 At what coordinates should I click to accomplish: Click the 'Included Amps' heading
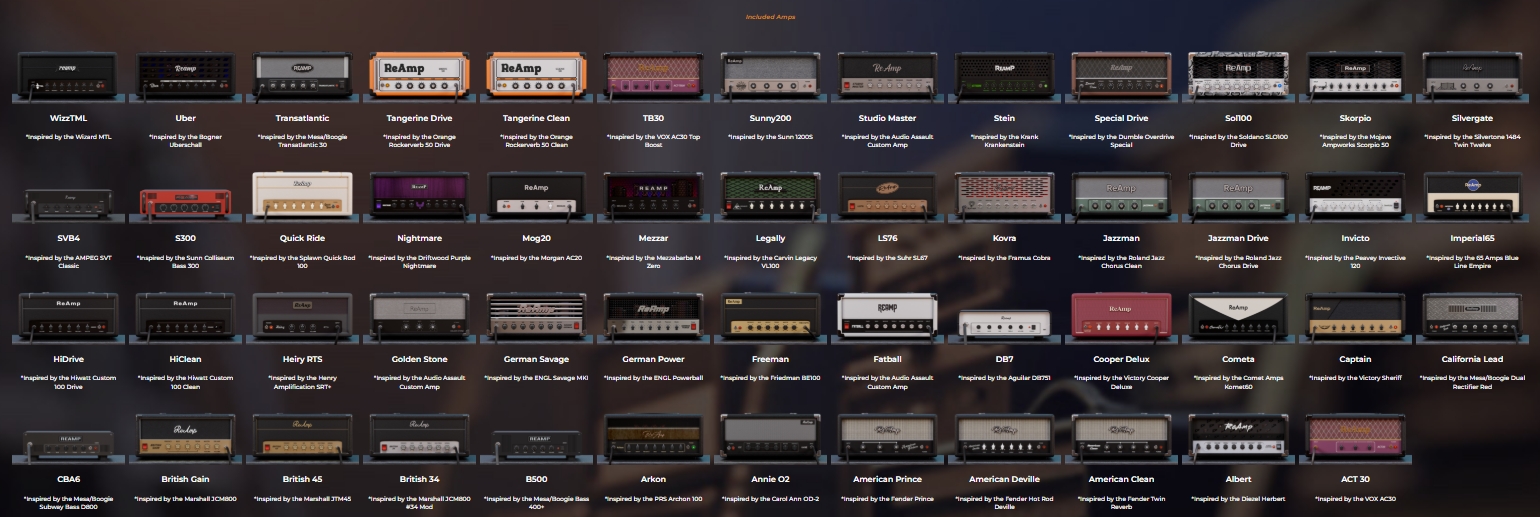pyautogui.click(x=770, y=17)
